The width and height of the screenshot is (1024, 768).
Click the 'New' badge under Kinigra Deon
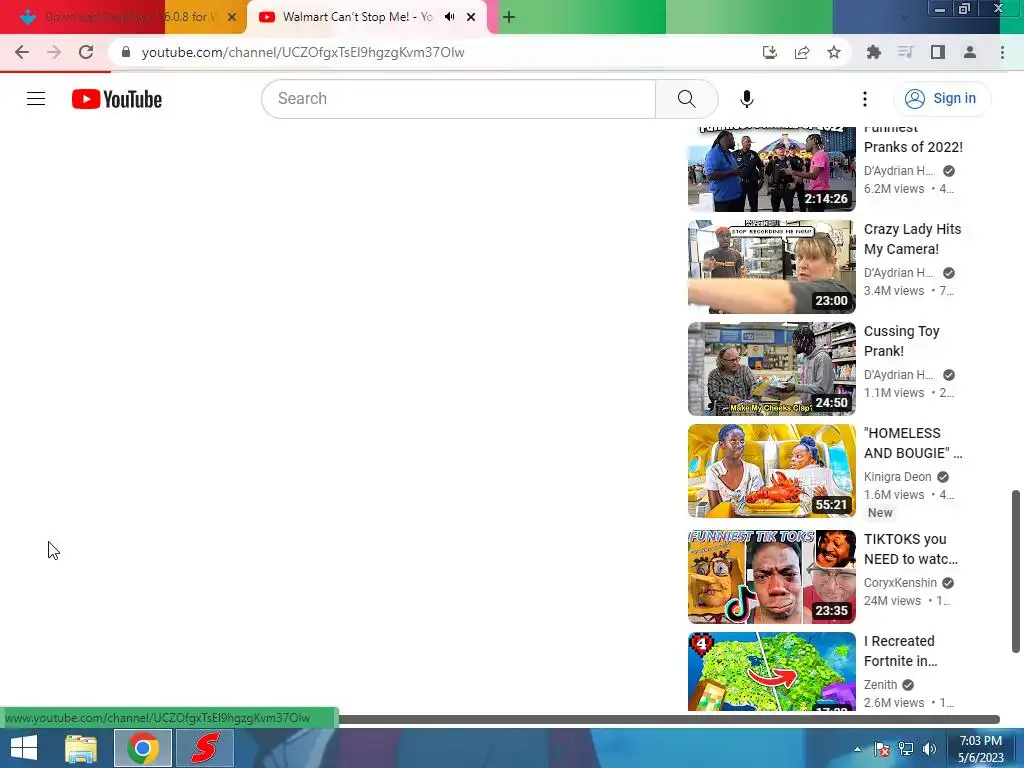click(x=880, y=513)
